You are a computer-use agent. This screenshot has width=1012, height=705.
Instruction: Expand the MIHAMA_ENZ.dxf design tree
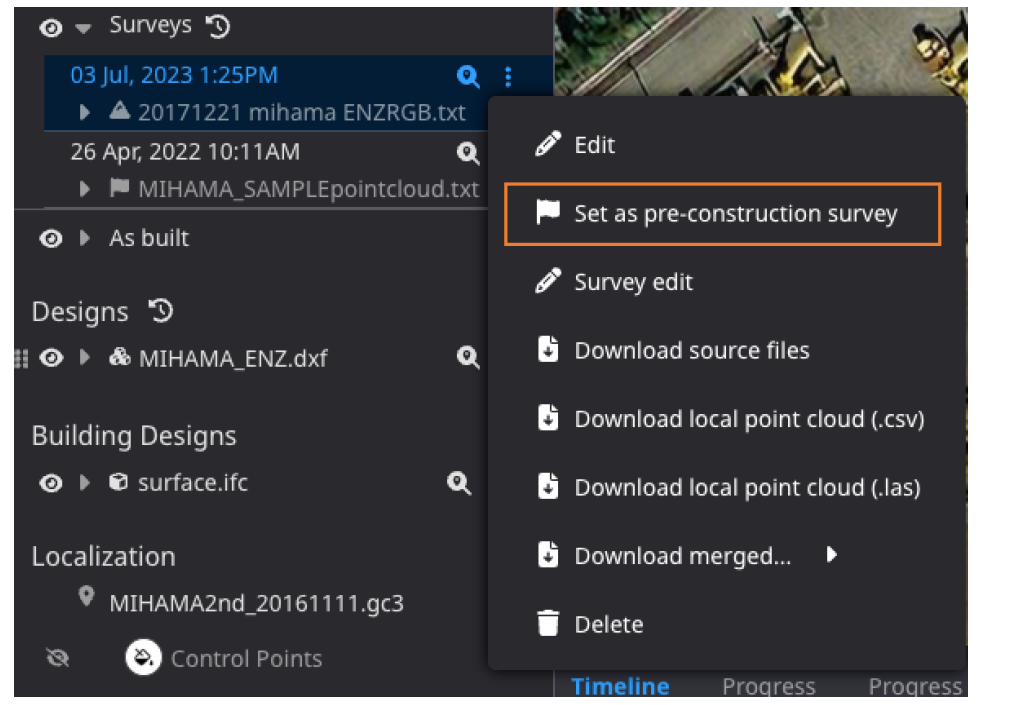85,357
